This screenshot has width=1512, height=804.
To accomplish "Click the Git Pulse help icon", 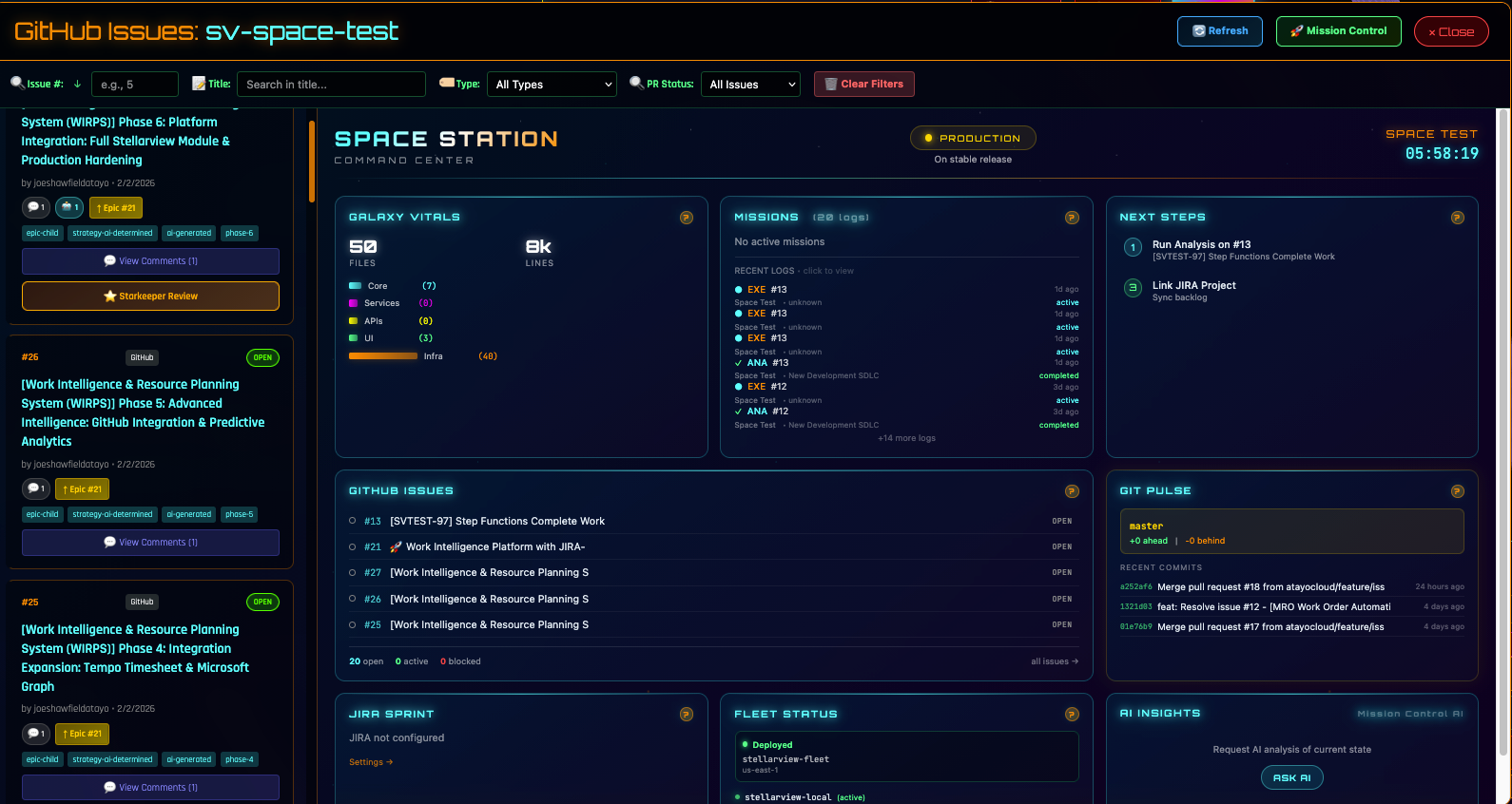I will 1457,491.
